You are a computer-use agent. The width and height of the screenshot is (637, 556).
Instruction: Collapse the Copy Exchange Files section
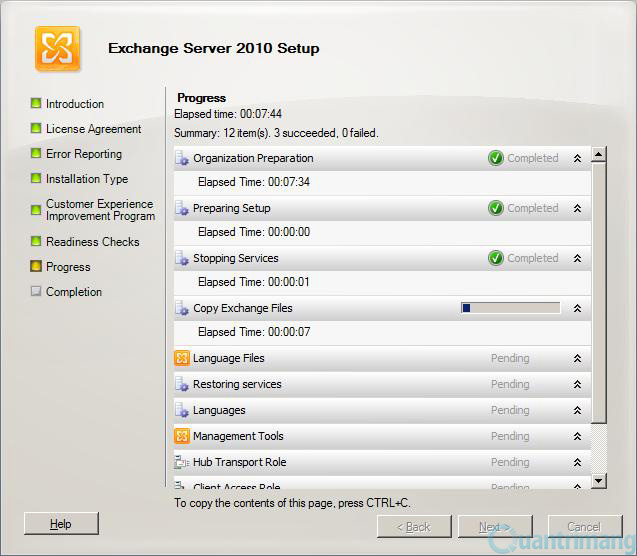(577, 308)
